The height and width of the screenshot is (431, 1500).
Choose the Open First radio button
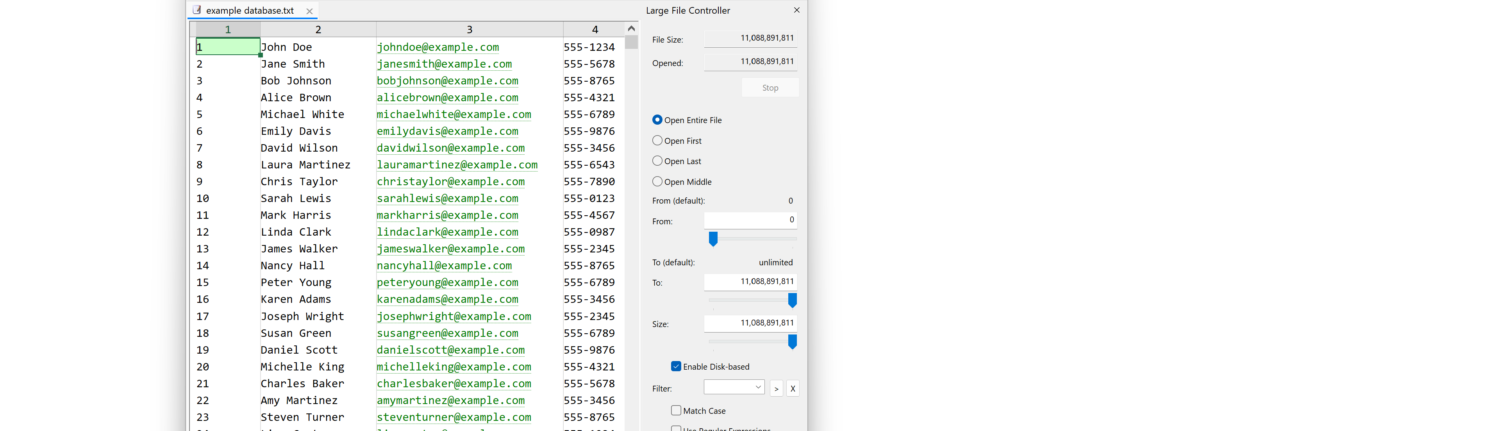(x=657, y=141)
